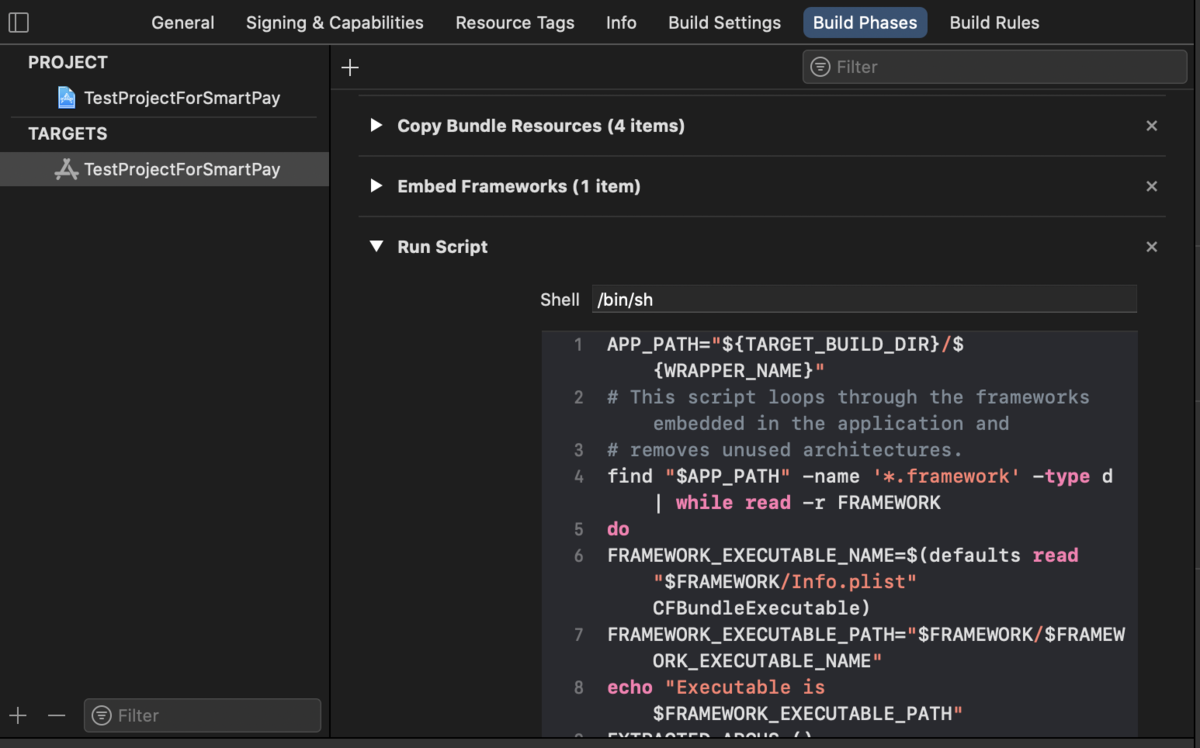1200x748 pixels.
Task: Click the add target plus button
Action: (18, 715)
